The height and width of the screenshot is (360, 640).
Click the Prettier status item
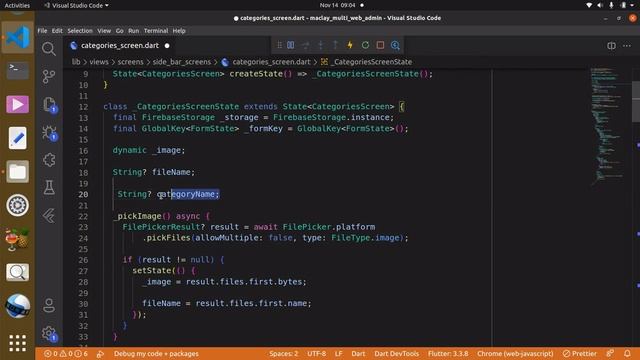click(580, 353)
